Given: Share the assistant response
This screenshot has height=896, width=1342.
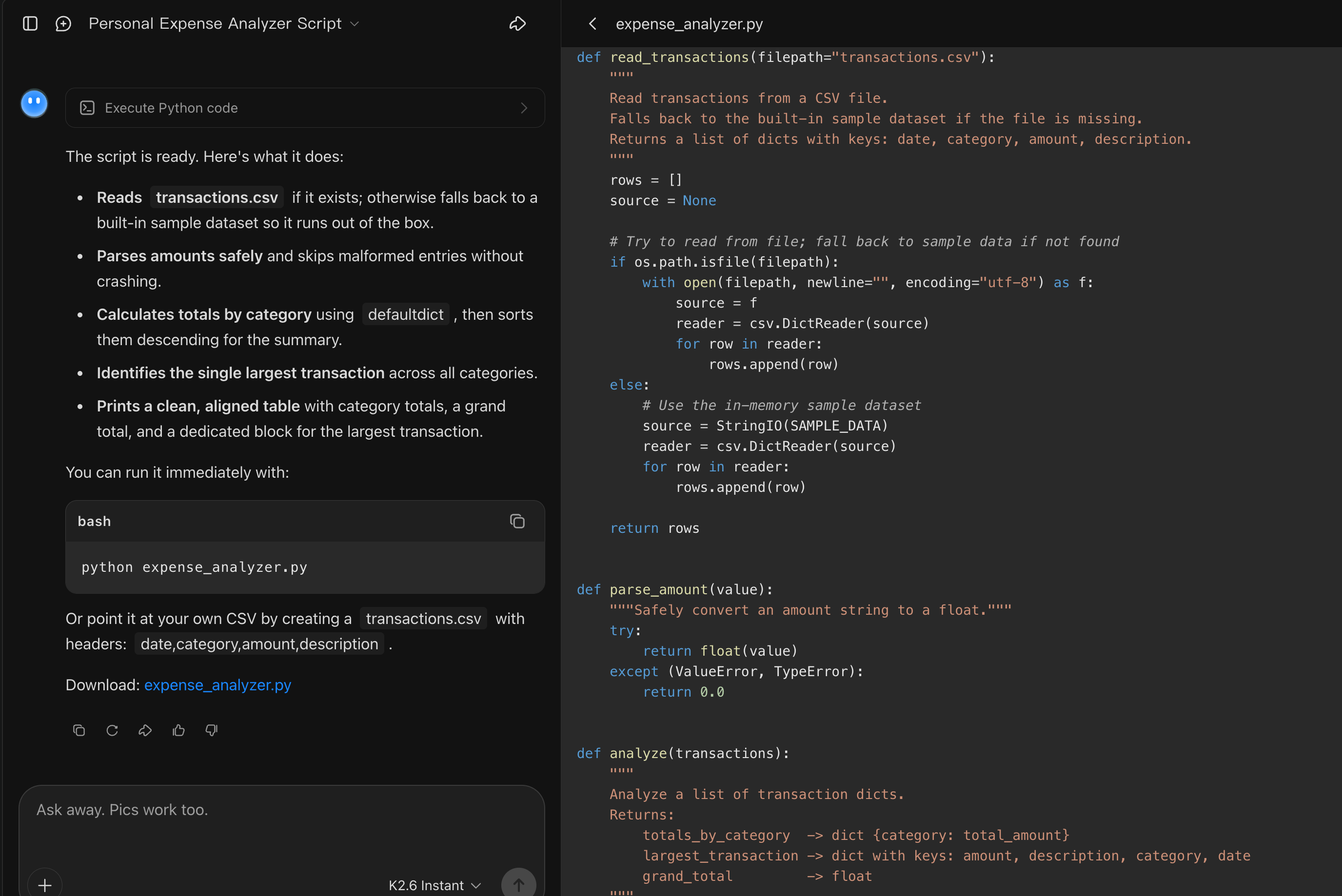Looking at the screenshot, I should (145, 730).
